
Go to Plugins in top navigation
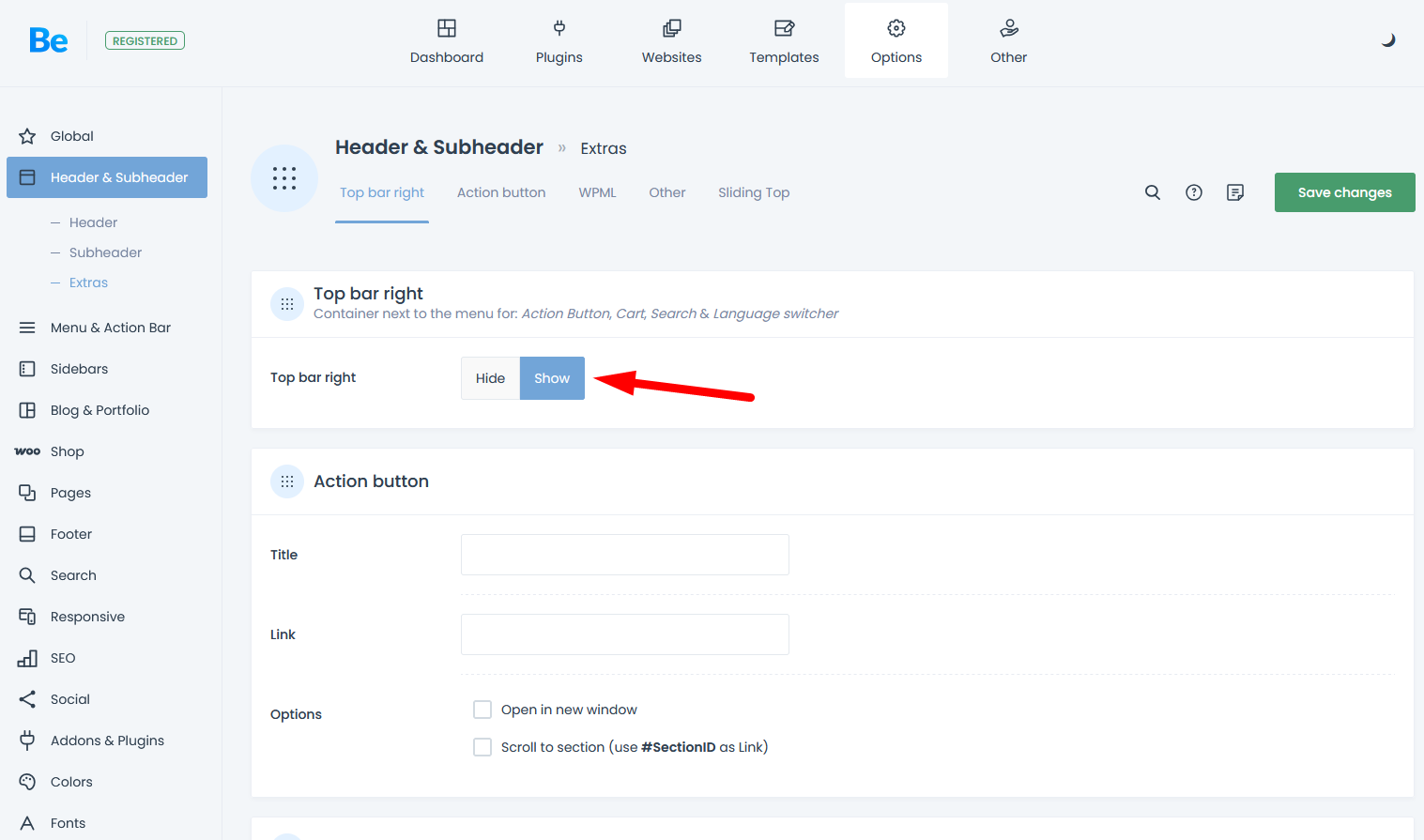(x=559, y=41)
